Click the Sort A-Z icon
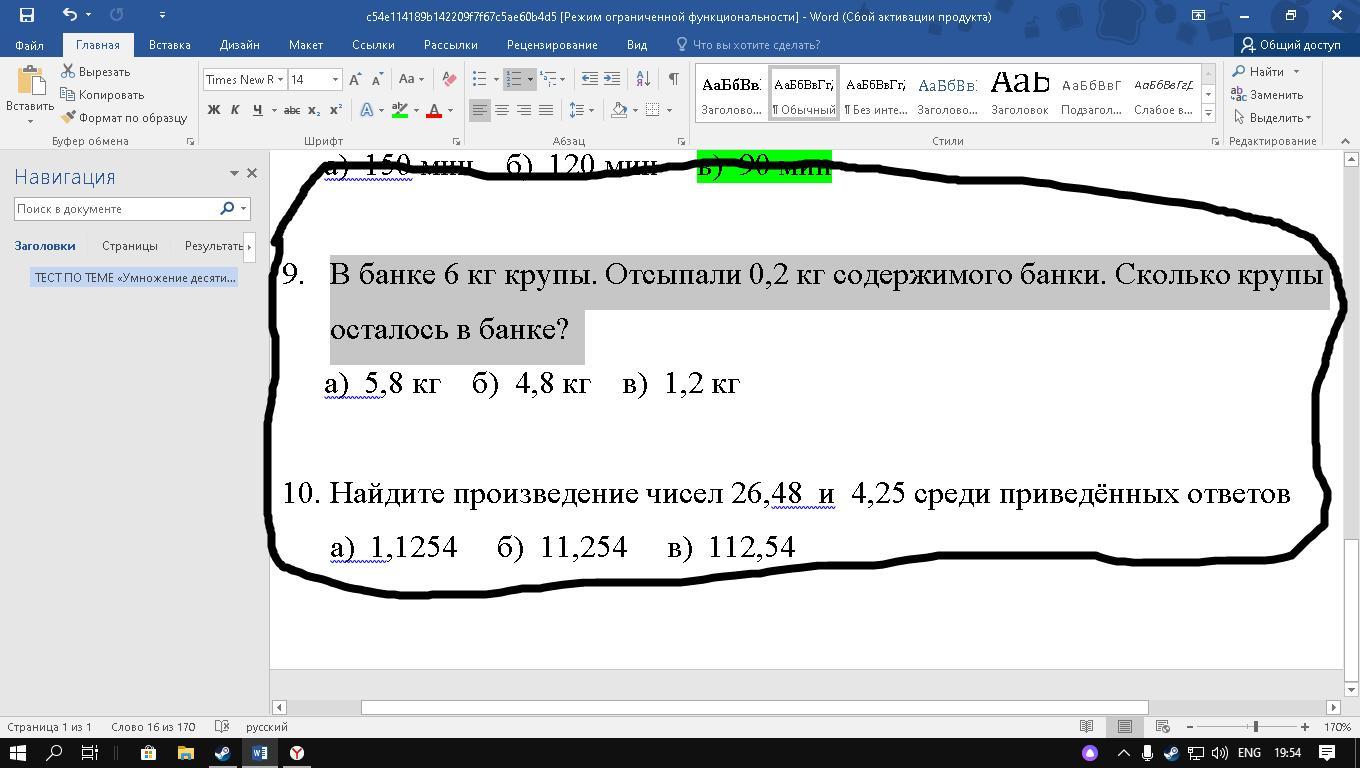This screenshot has width=1360, height=768. coord(643,79)
